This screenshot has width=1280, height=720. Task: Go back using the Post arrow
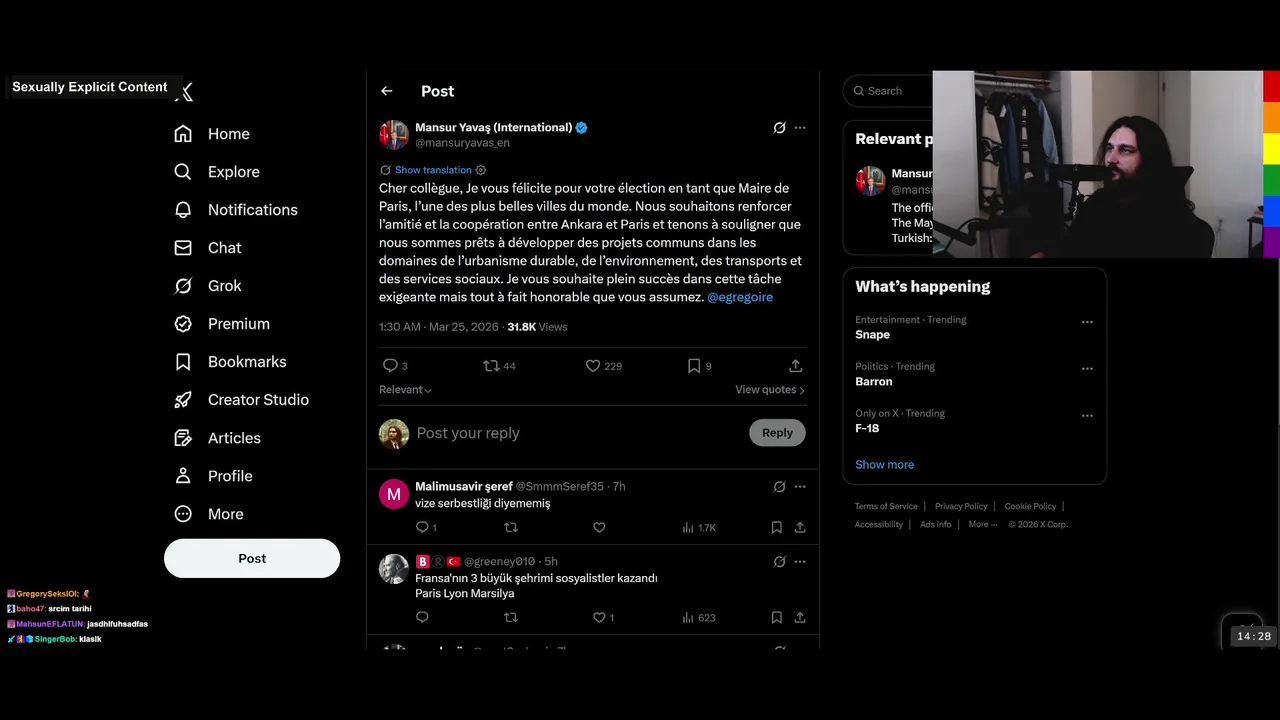click(x=387, y=91)
